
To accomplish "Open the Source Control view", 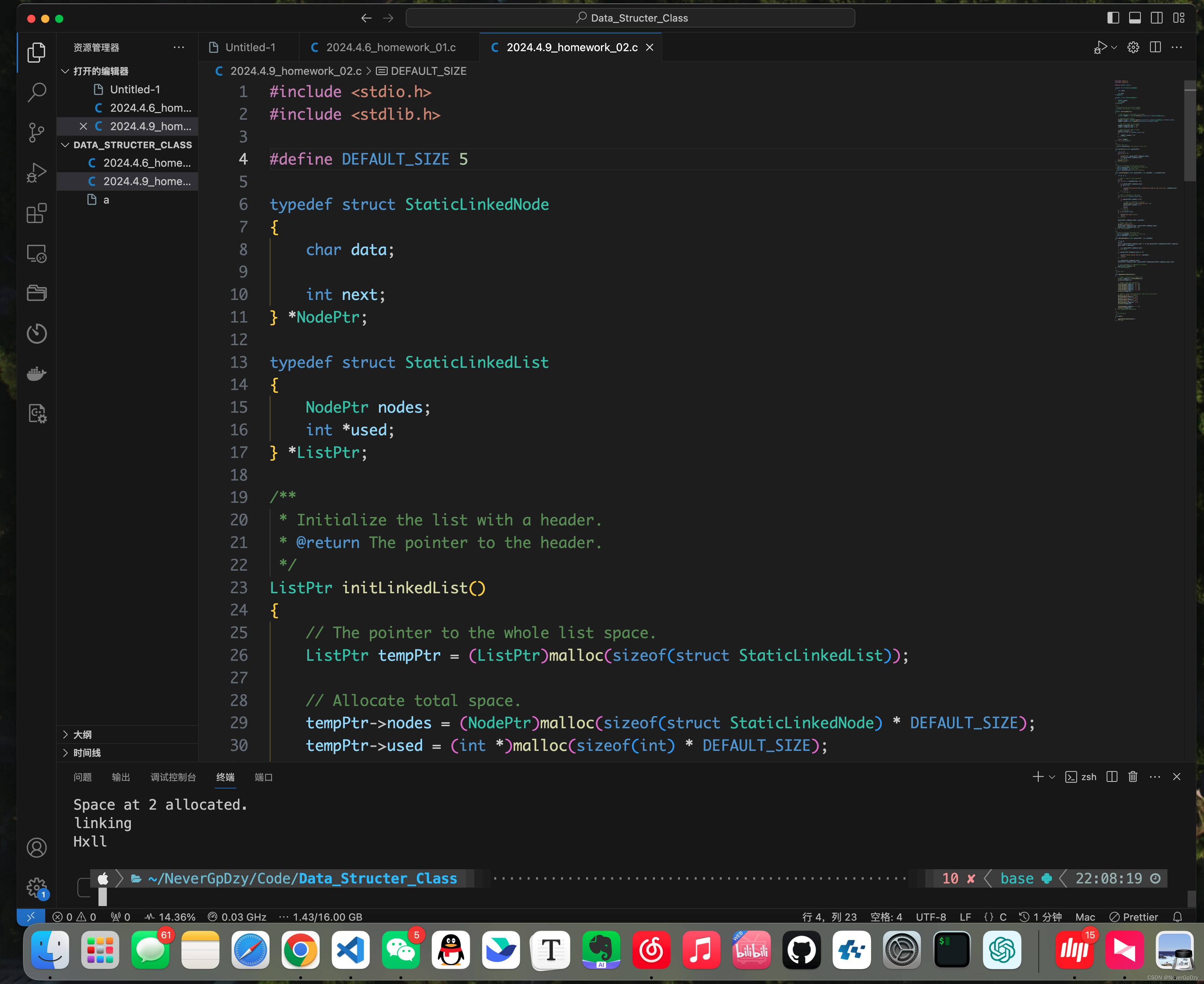I will tap(36, 132).
